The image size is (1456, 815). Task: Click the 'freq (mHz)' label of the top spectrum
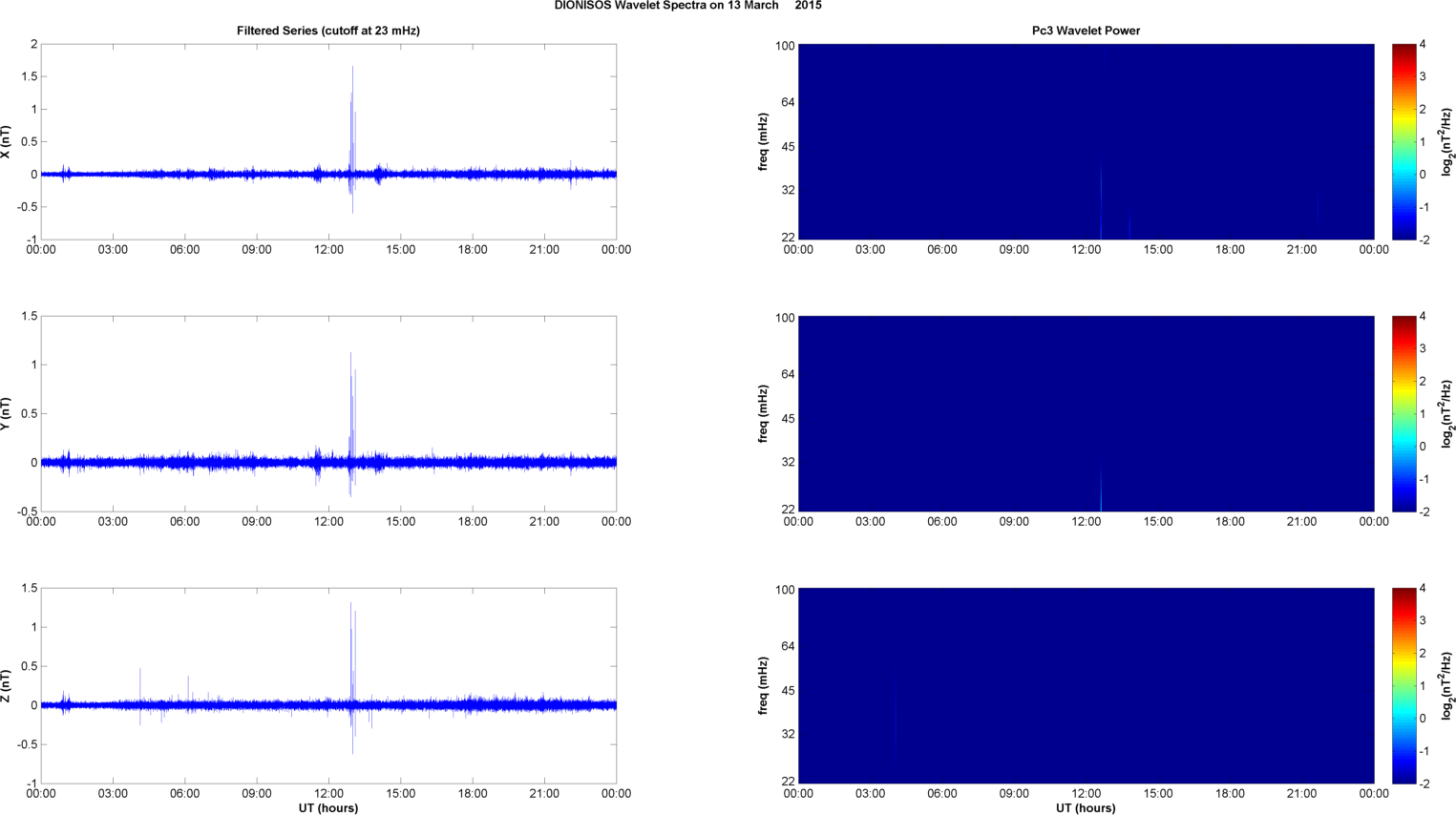tap(764, 142)
